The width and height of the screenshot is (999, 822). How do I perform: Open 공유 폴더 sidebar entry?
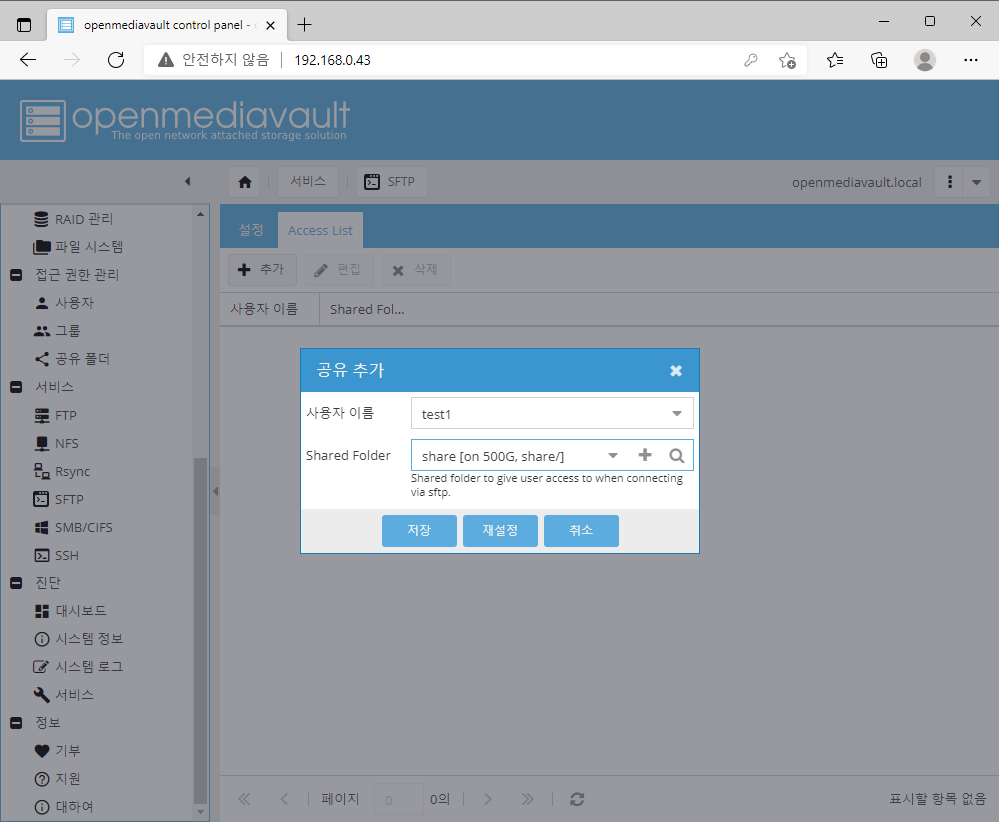click(x=71, y=359)
